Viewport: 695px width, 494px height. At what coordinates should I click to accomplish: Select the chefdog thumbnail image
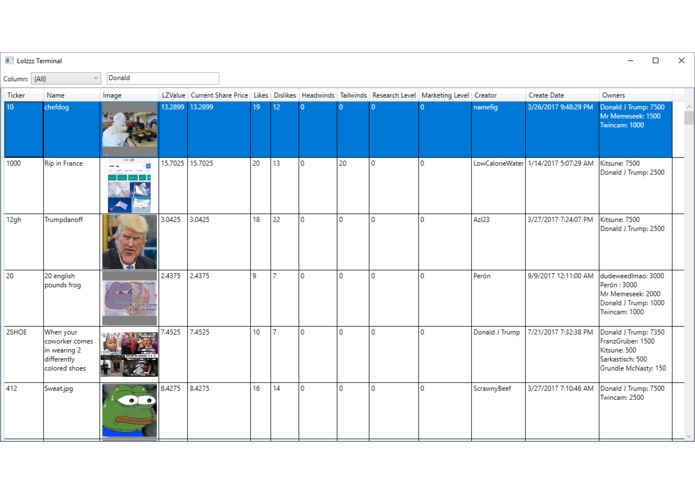coord(129,129)
